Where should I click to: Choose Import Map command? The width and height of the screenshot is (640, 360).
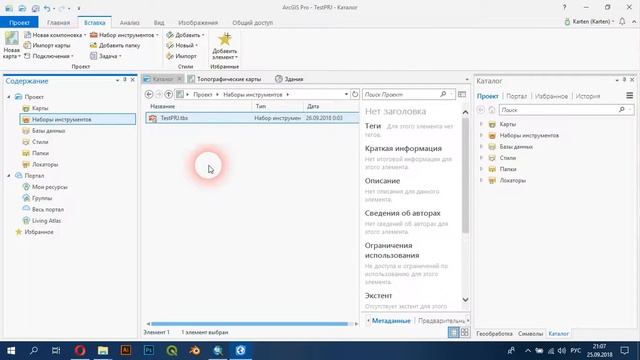tap(47, 45)
